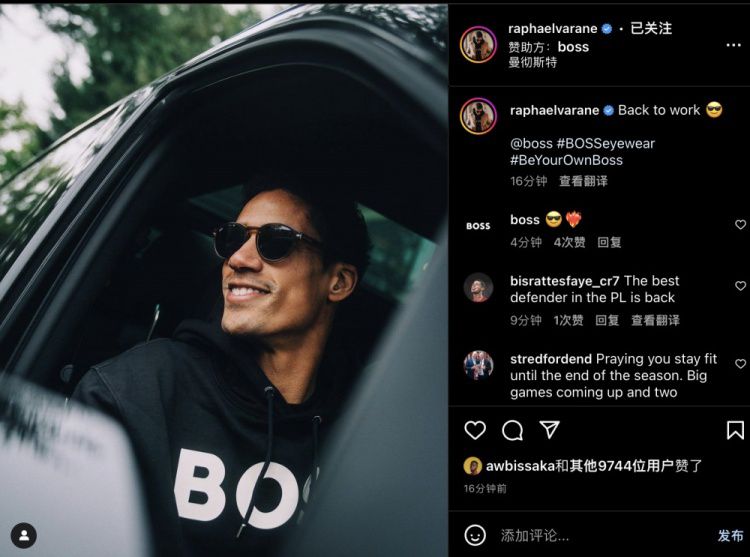The width and height of the screenshot is (750, 557).
Task: Toggle the 已关注 following status
Action: click(x=651, y=29)
